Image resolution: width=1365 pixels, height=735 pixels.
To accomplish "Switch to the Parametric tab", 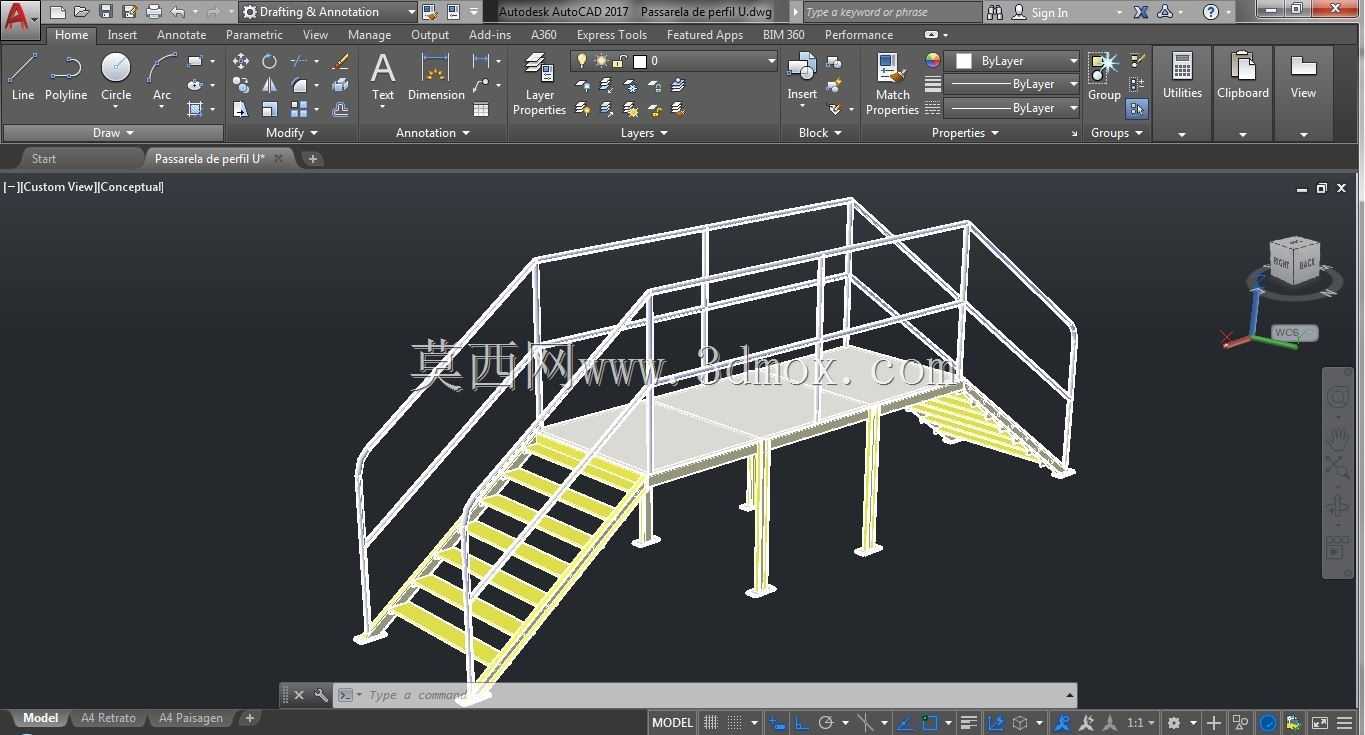I will [x=254, y=34].
